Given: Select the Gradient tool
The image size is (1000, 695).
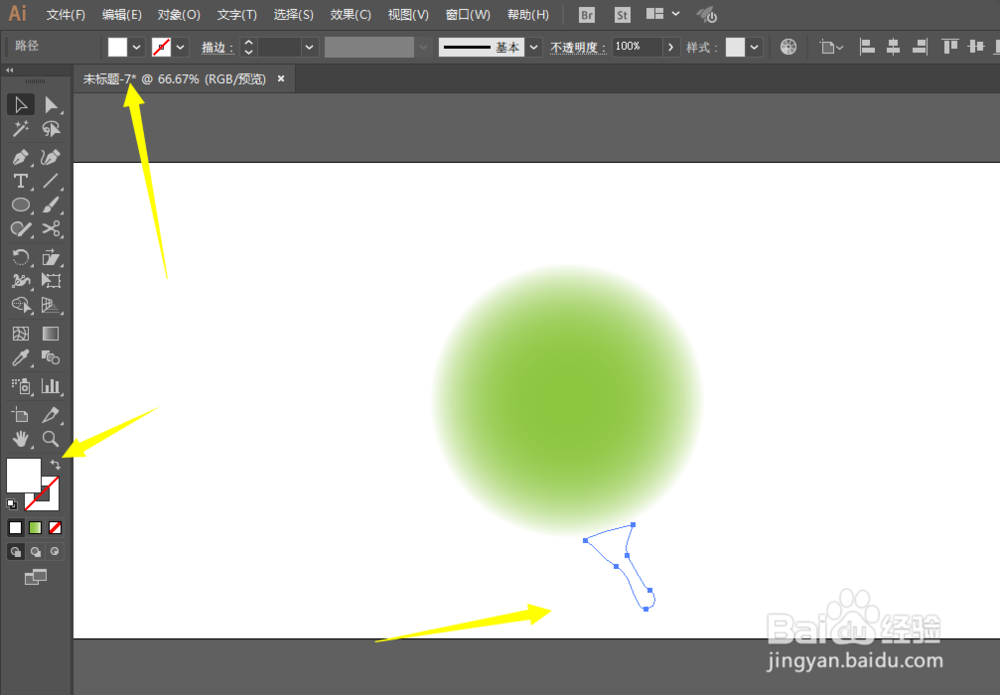Looking at the screenshot, I should pyautogui.click(x=51, y=333).
